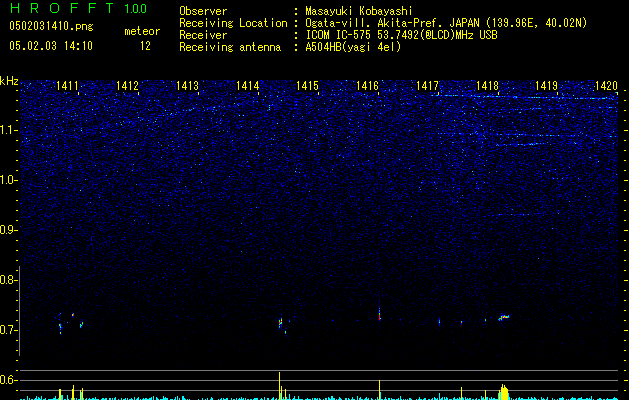Click the 0.8 kHz axis label
Viewport: 629px width, 400px height.
tap(8, 280)
